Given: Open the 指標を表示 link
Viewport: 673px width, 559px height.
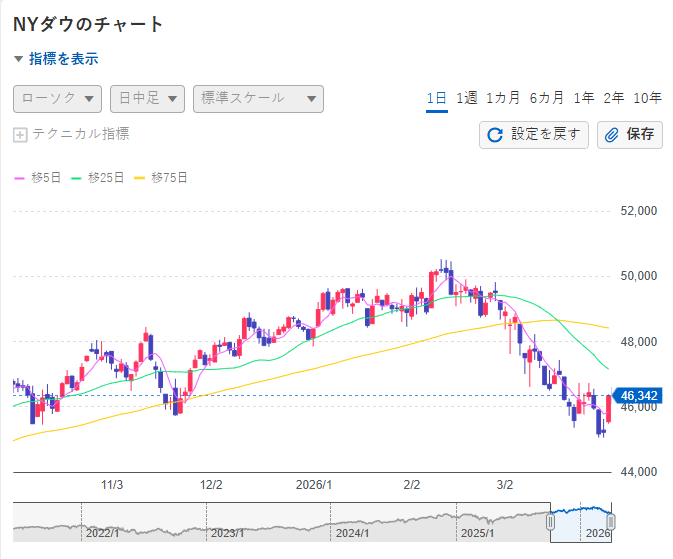Looking at the screenshot, I should click(64, 59).
